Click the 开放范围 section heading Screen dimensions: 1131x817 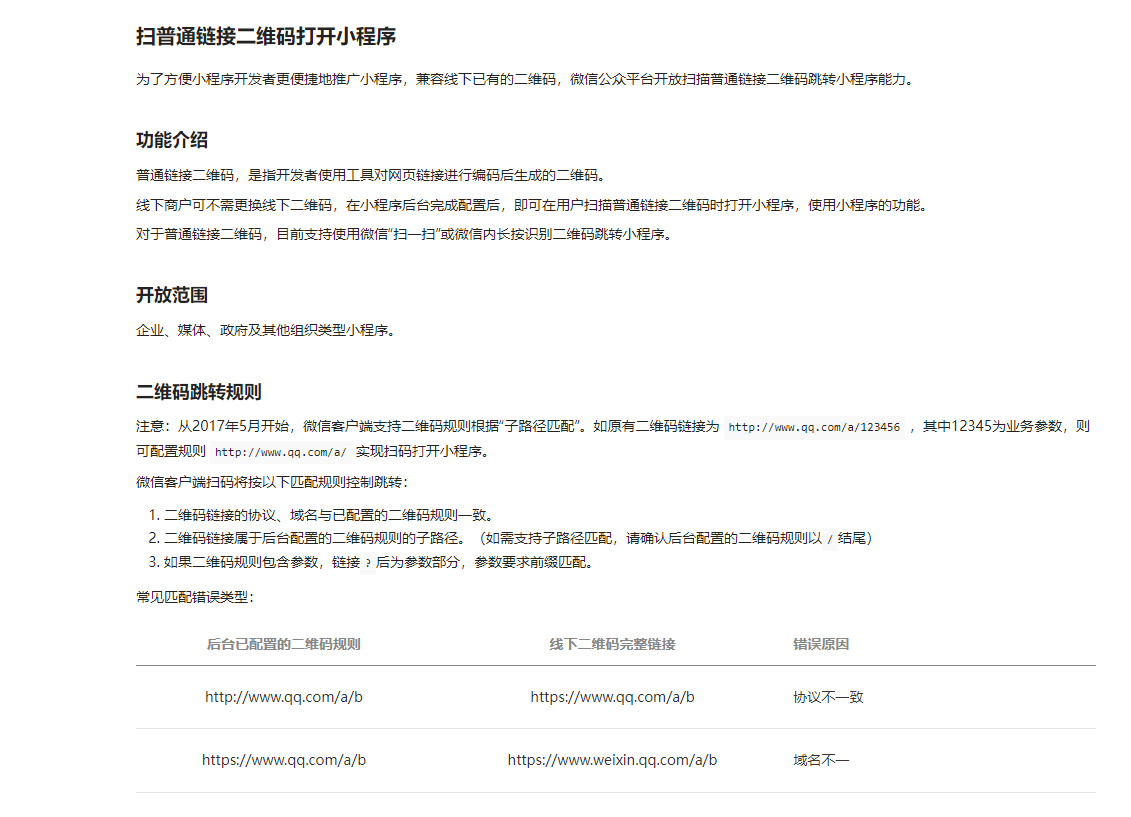pyautogui.click(x=173, y=295)
